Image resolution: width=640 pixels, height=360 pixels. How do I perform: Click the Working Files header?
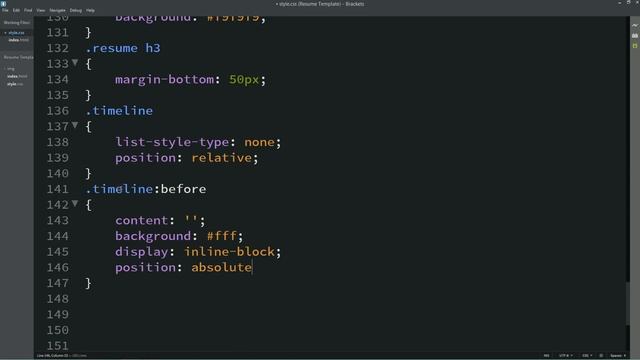click(17, 23)
